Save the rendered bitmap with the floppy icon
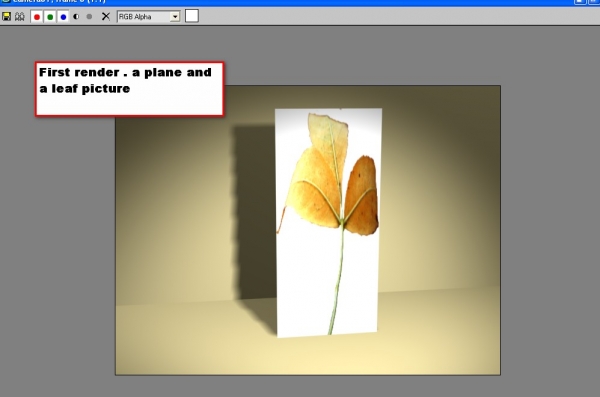This screenshot has height=397, width=600. [x=7, y=16]
